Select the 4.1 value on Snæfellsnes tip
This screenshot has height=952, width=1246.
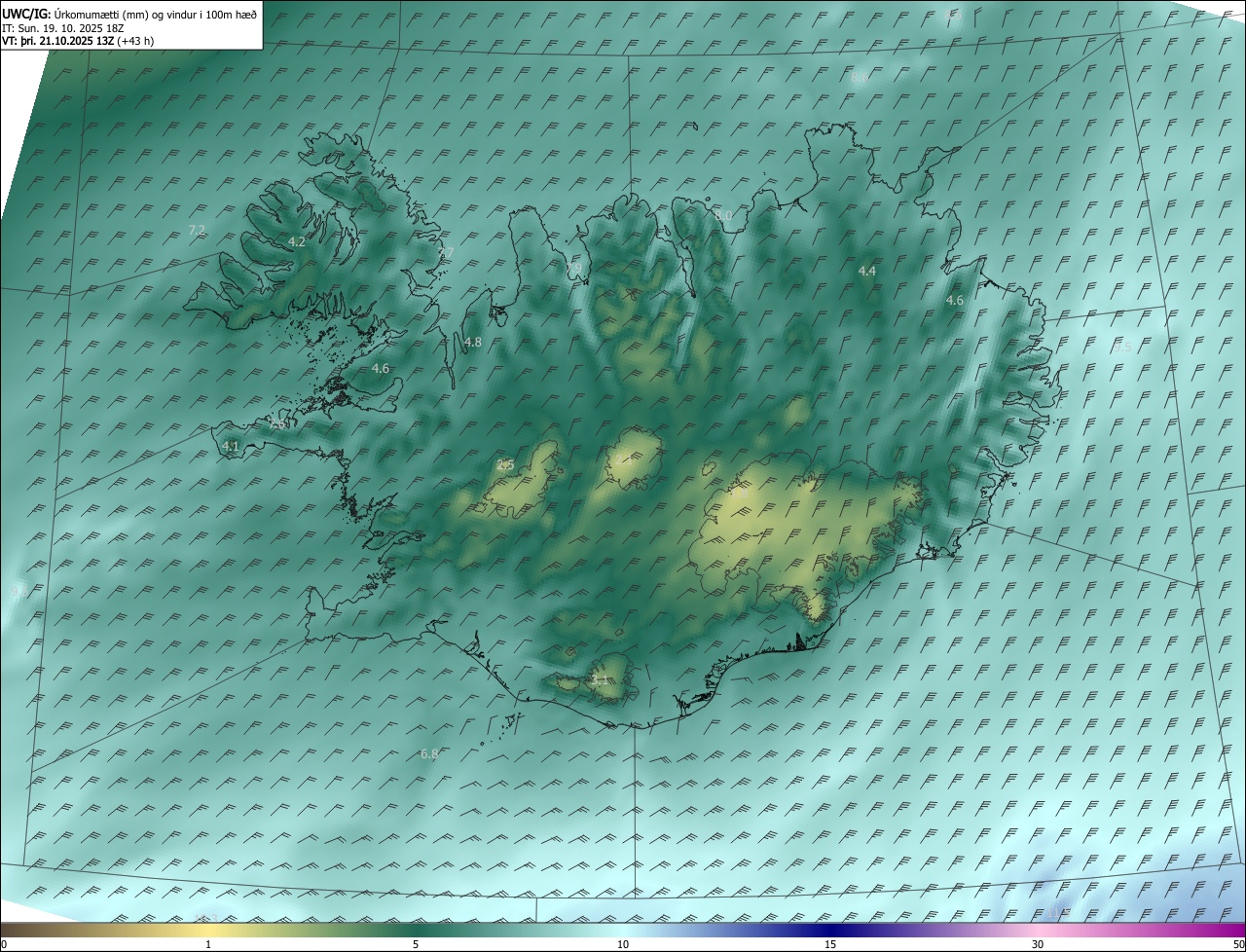pos(231,446)
